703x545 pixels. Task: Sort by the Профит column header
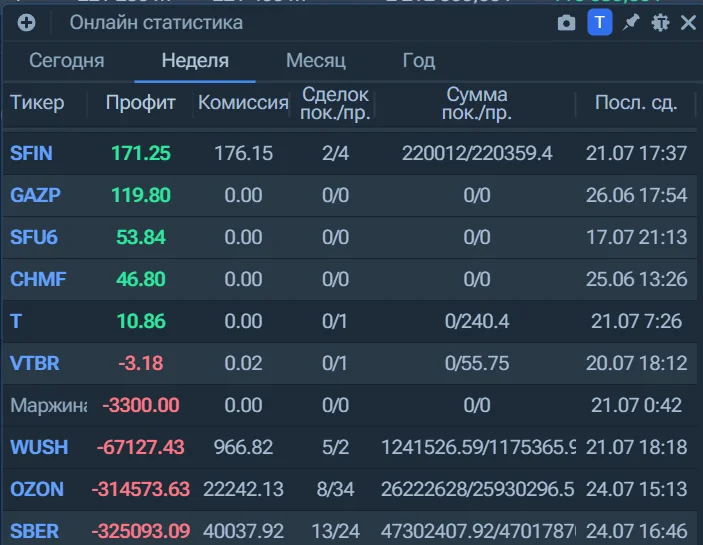(x=140, y=103)
